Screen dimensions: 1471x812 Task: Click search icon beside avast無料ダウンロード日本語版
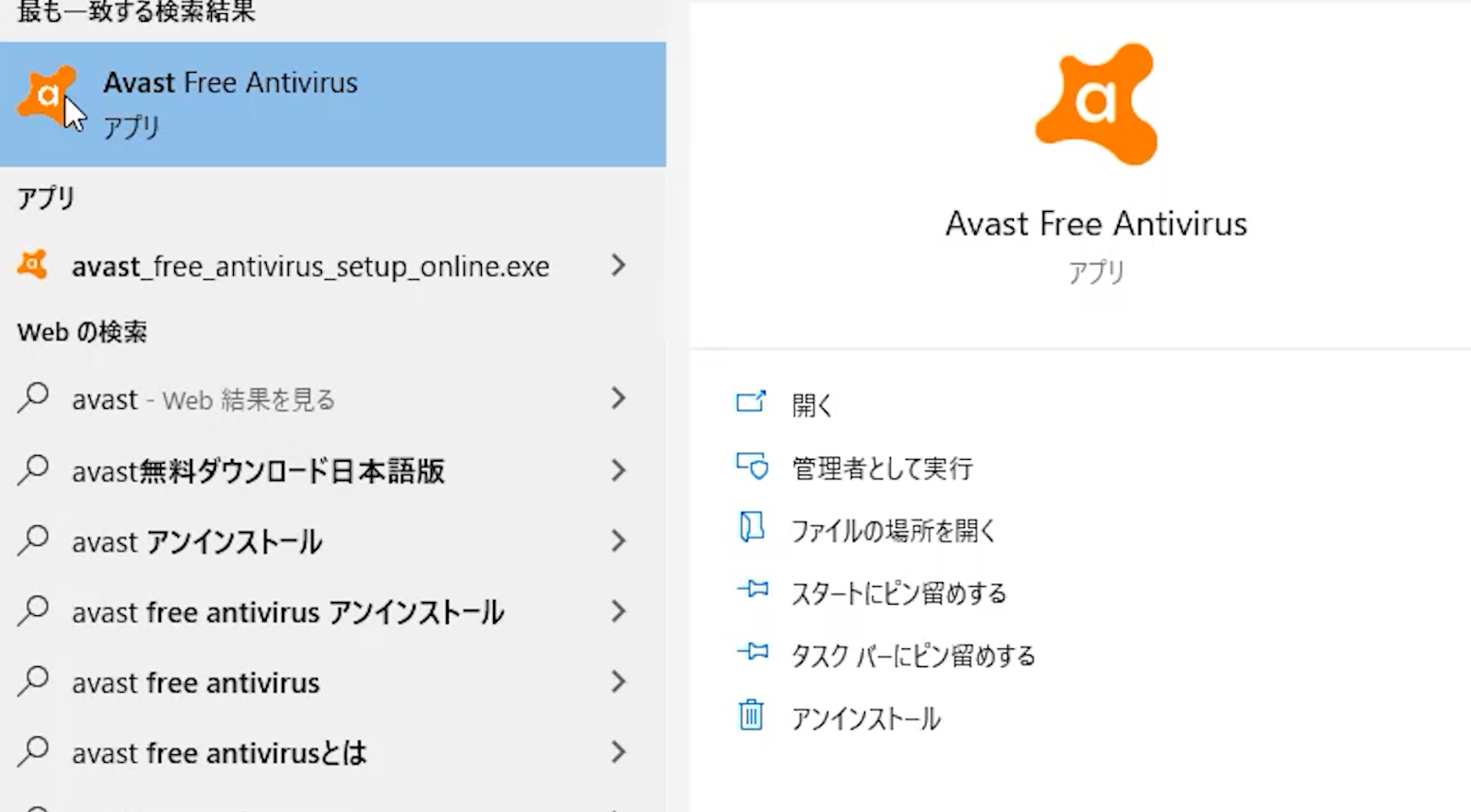click(33, 469)
